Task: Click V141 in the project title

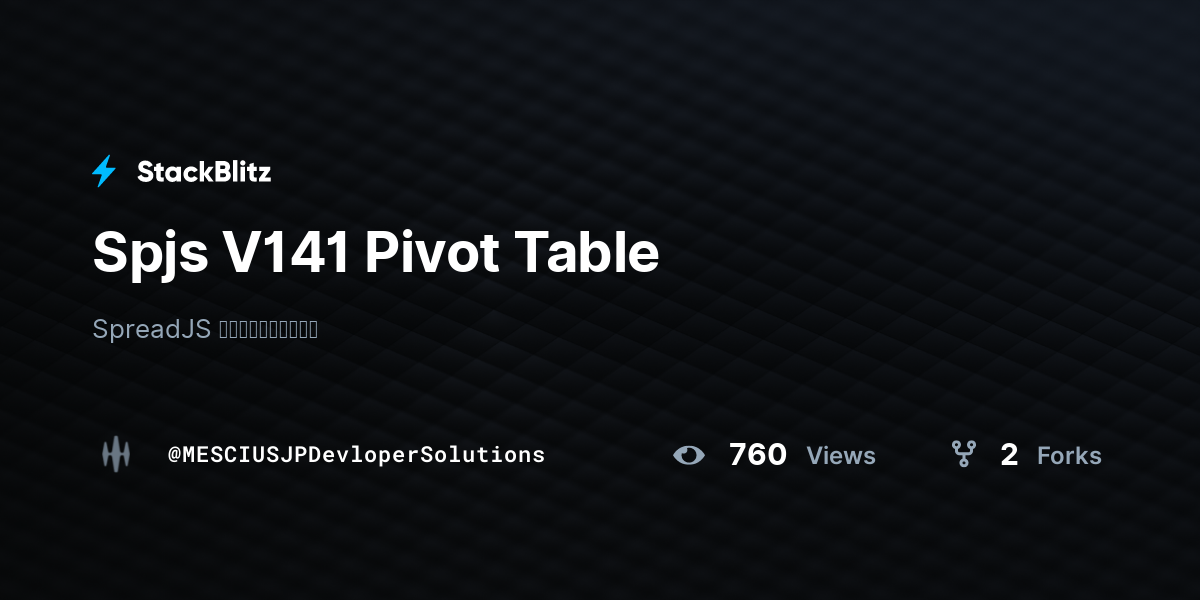Action: (x=286, y=253)
